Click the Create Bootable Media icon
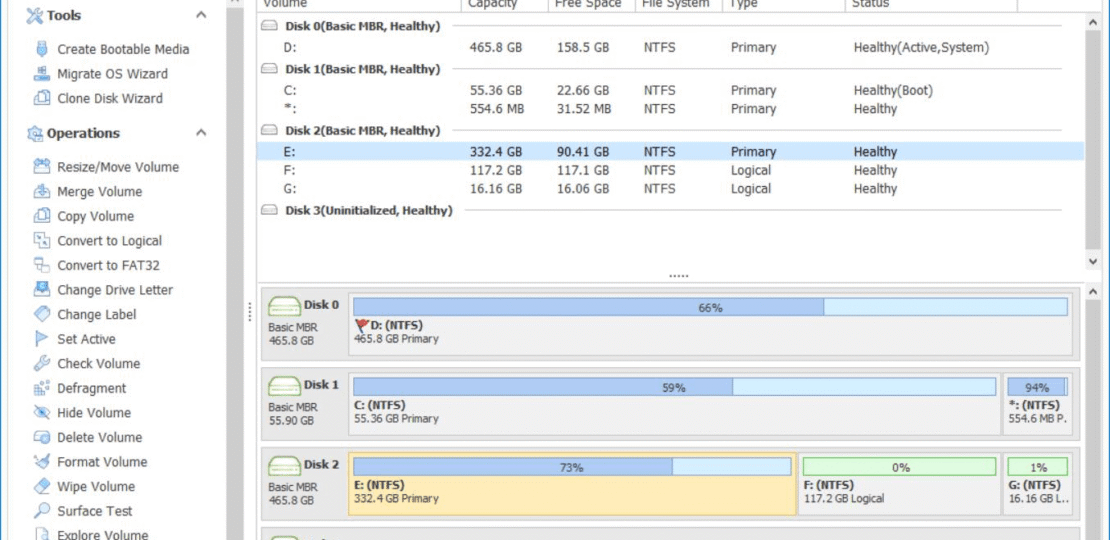This screenshot has height=540, width=1110. point(42,49)
